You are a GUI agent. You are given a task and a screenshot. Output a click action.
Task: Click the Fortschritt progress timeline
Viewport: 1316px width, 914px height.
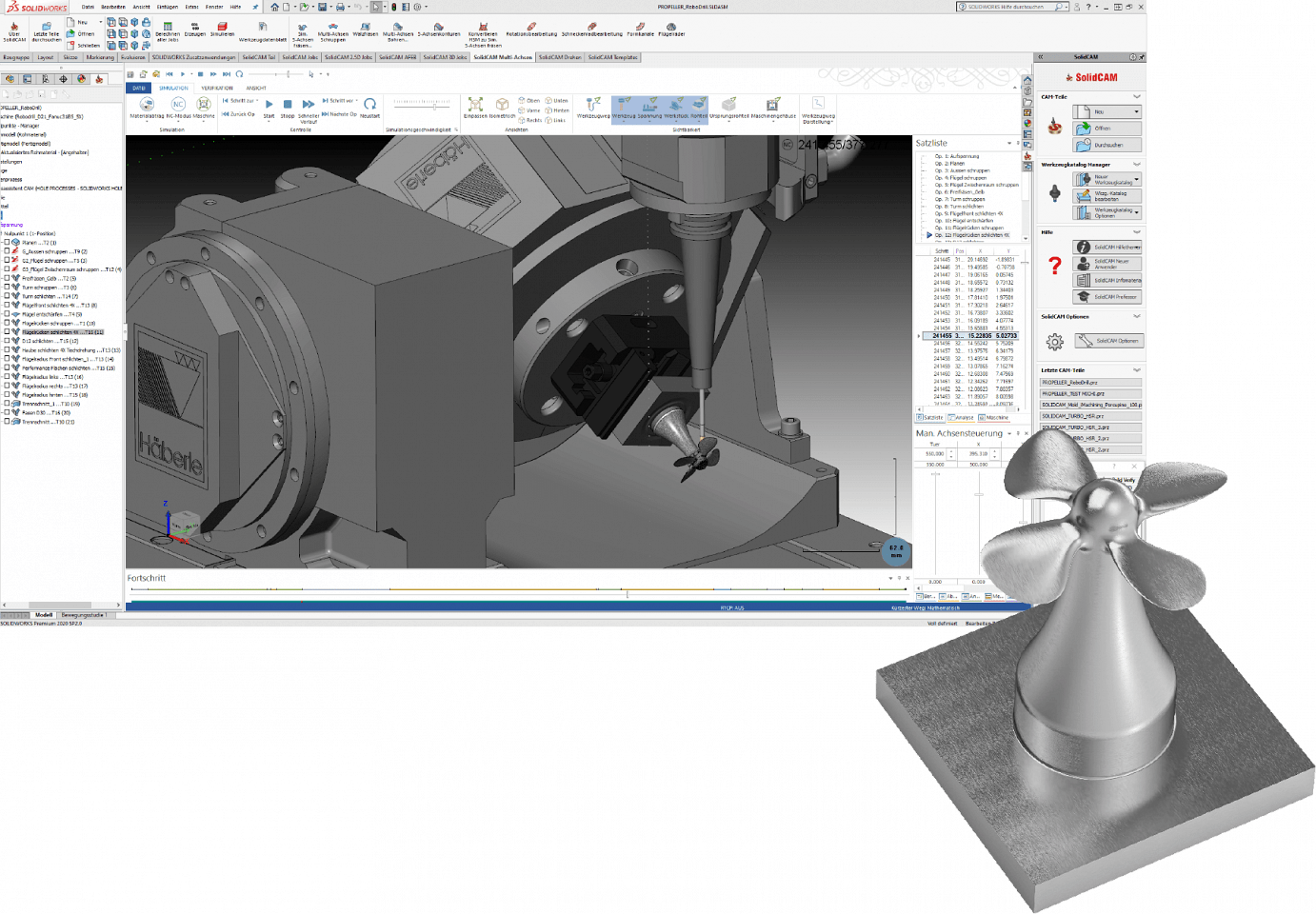tap(519, 590)
